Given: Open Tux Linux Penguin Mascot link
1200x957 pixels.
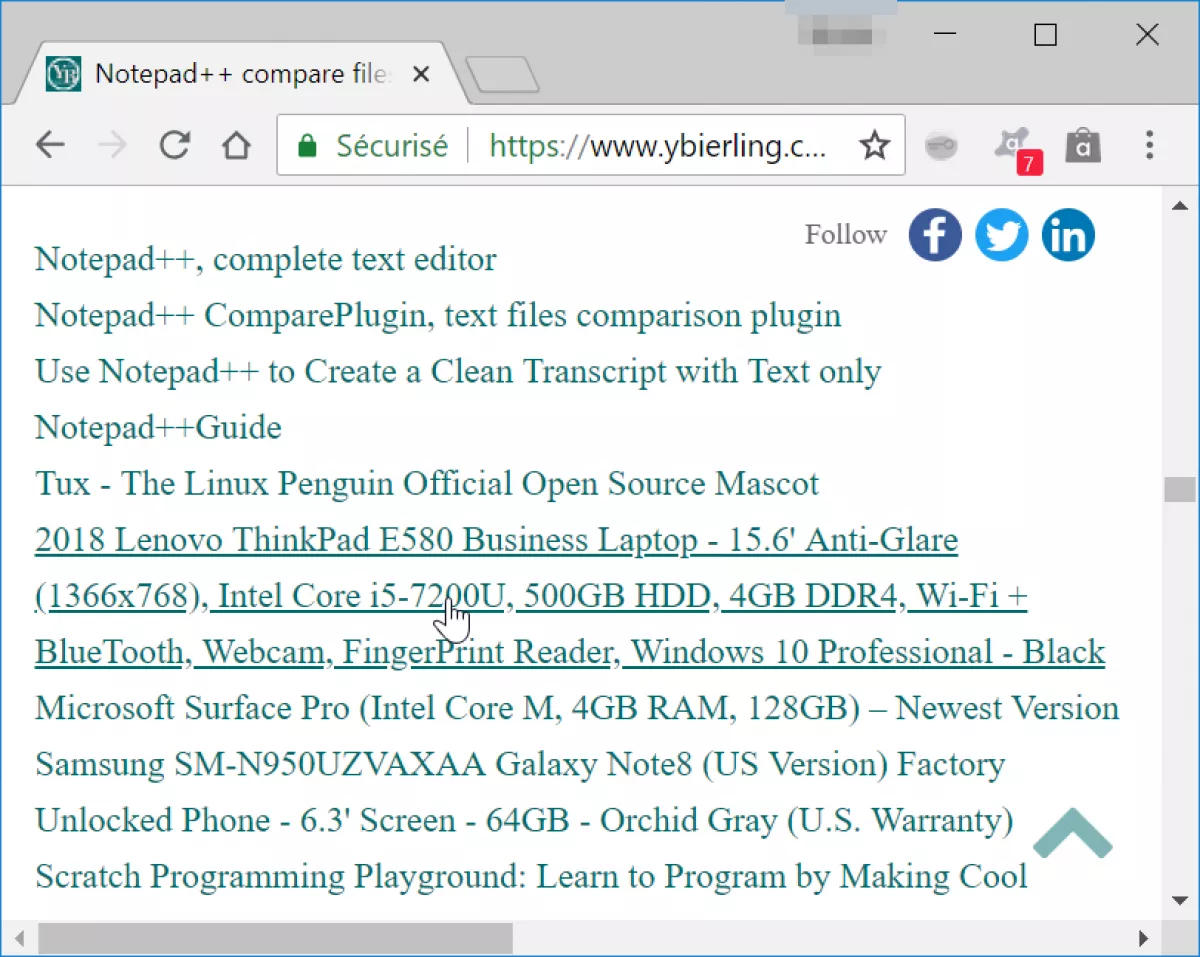Looking at the screenshot, I should (427, 484).
